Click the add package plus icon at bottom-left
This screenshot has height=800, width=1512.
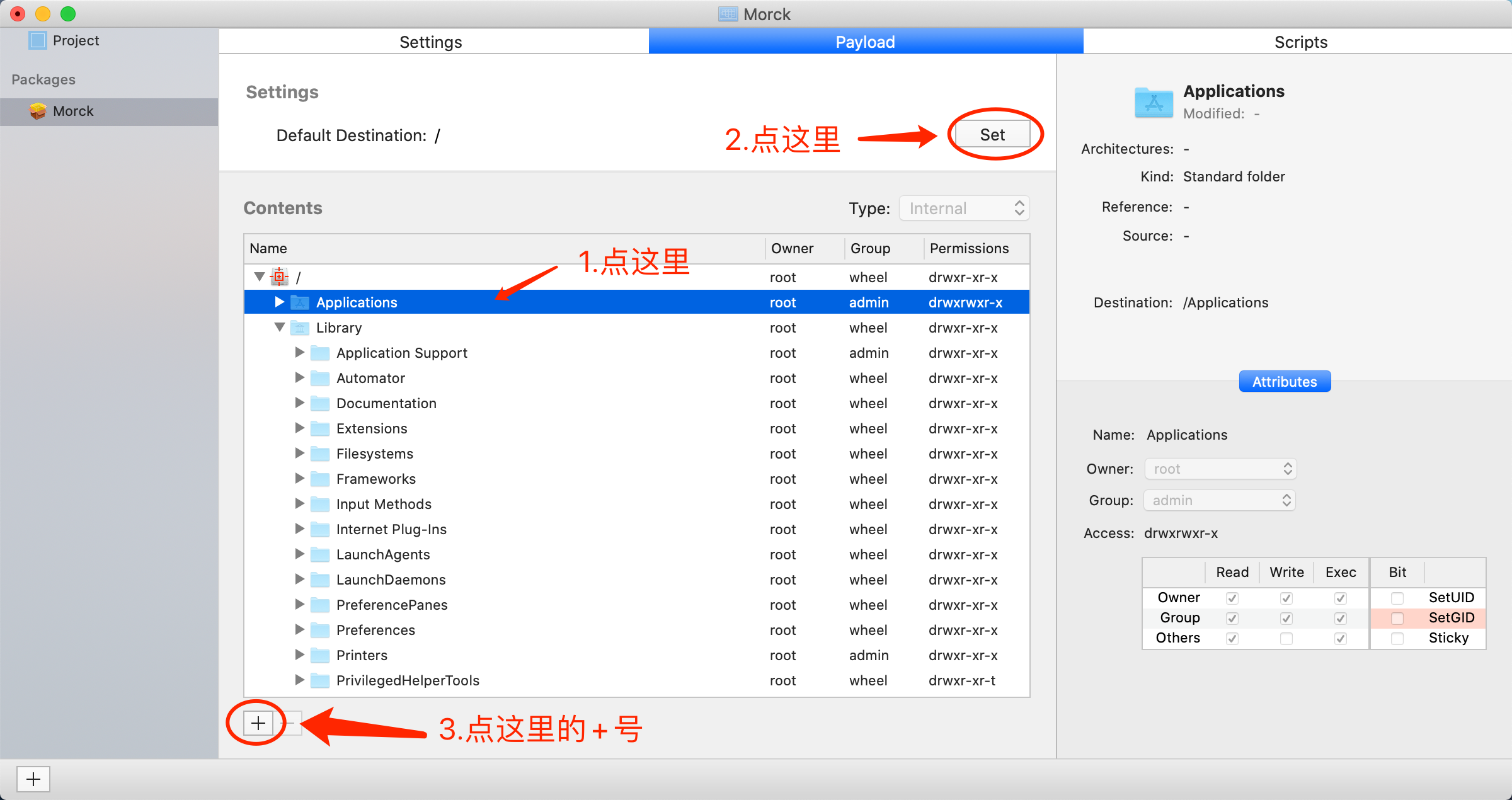tap(33, 779)
